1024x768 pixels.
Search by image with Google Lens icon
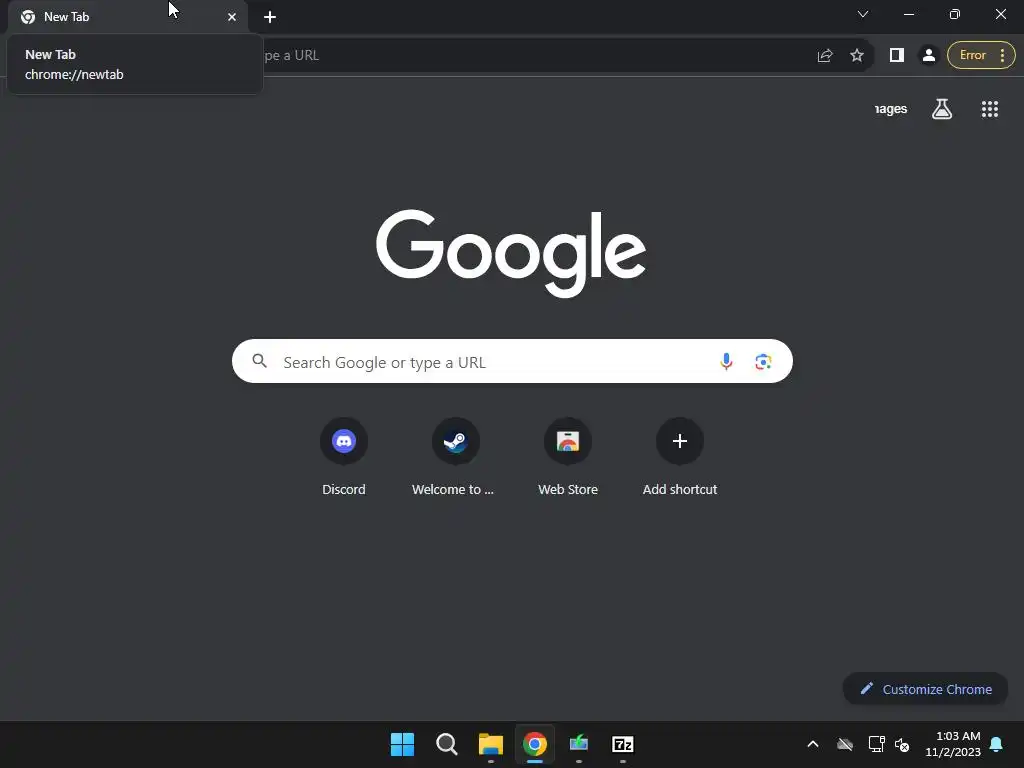click(x=763, y=361)
